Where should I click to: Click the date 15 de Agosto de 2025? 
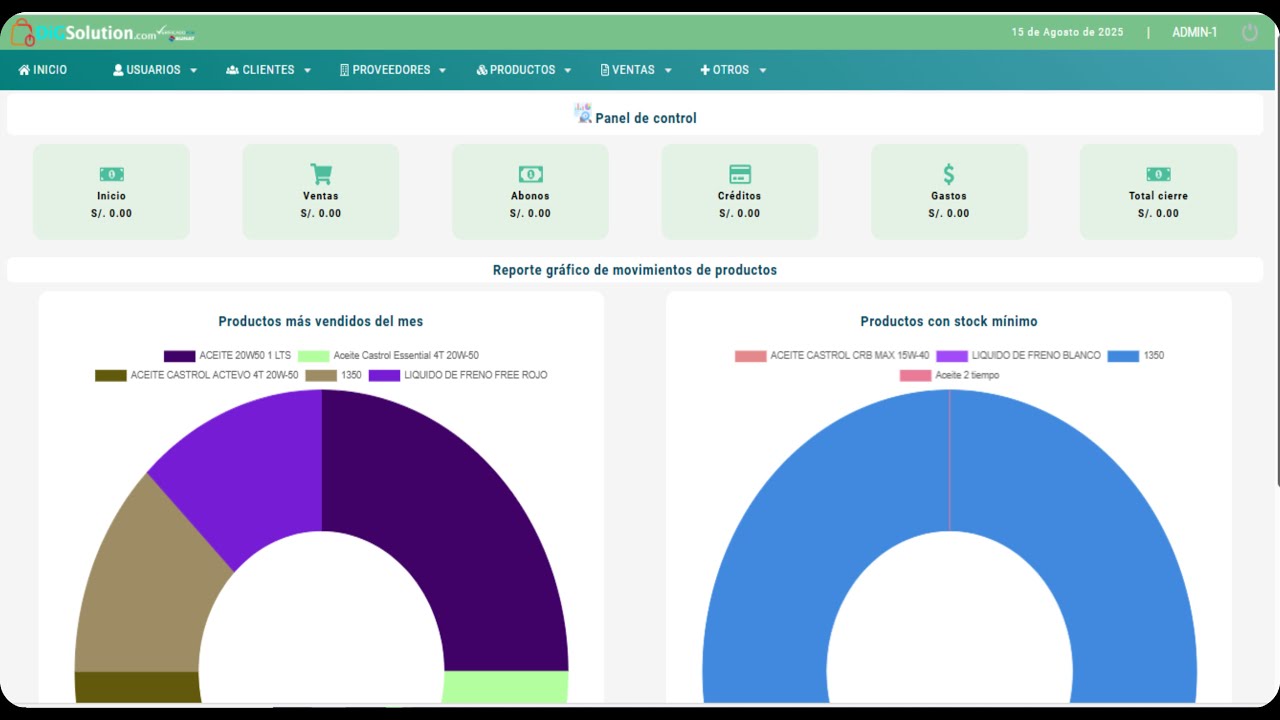pyautogui.click(x=1067, y=32)
